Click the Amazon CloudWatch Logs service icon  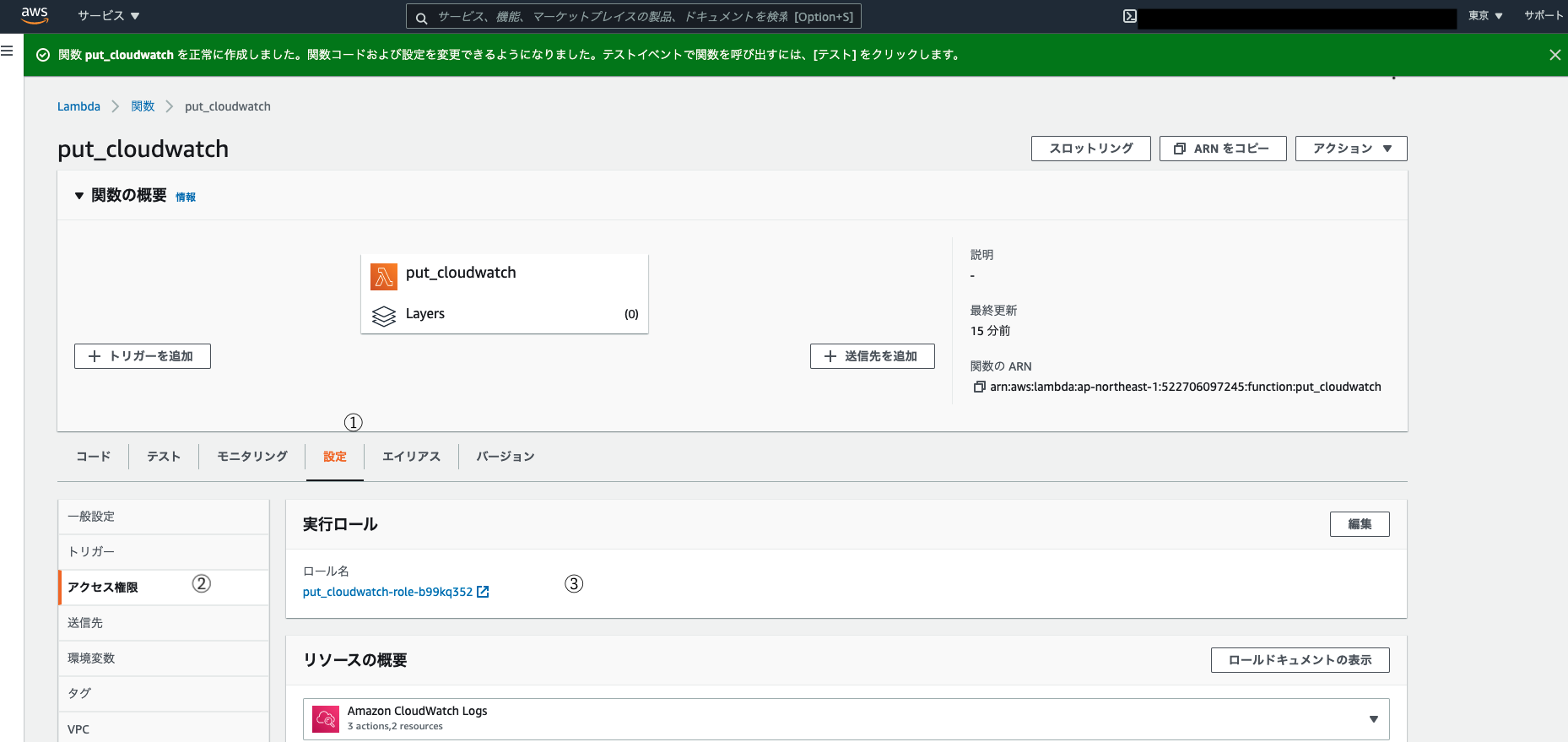click(x=326, y=718)
